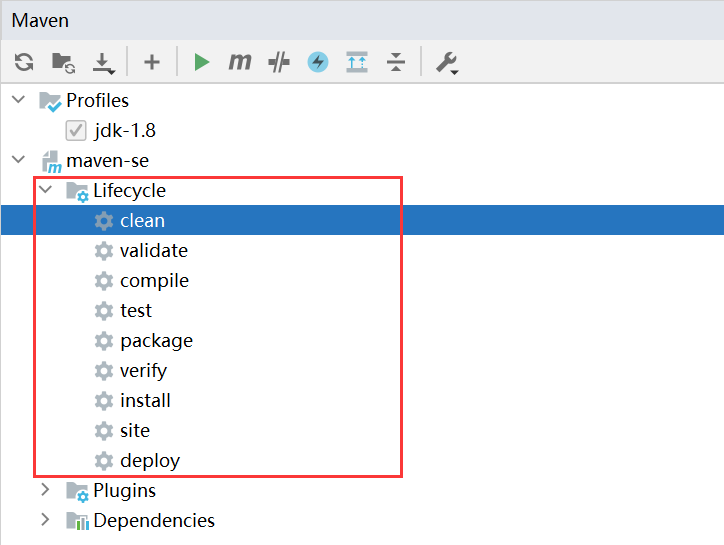724x545 pixels.
Task: Click Download Sources and Documentation icon
Action: point(103,63)
